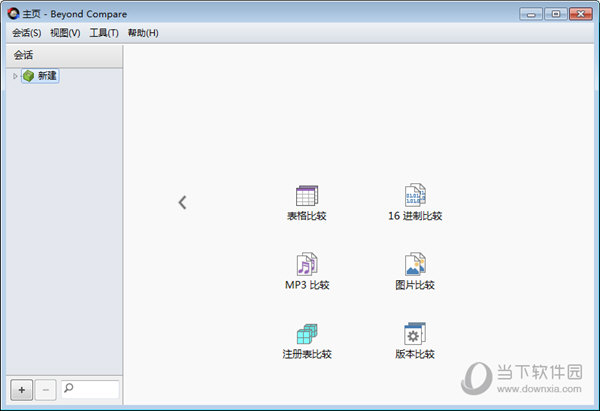Click the Beyond Compare app icon in title bar

13,14
